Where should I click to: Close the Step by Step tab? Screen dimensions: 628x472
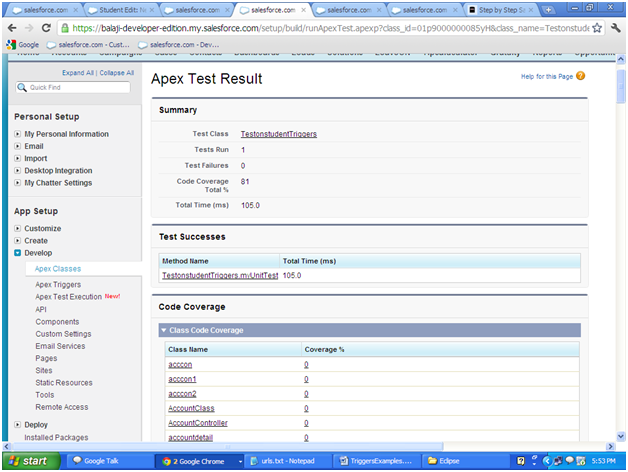pos(531,10)
